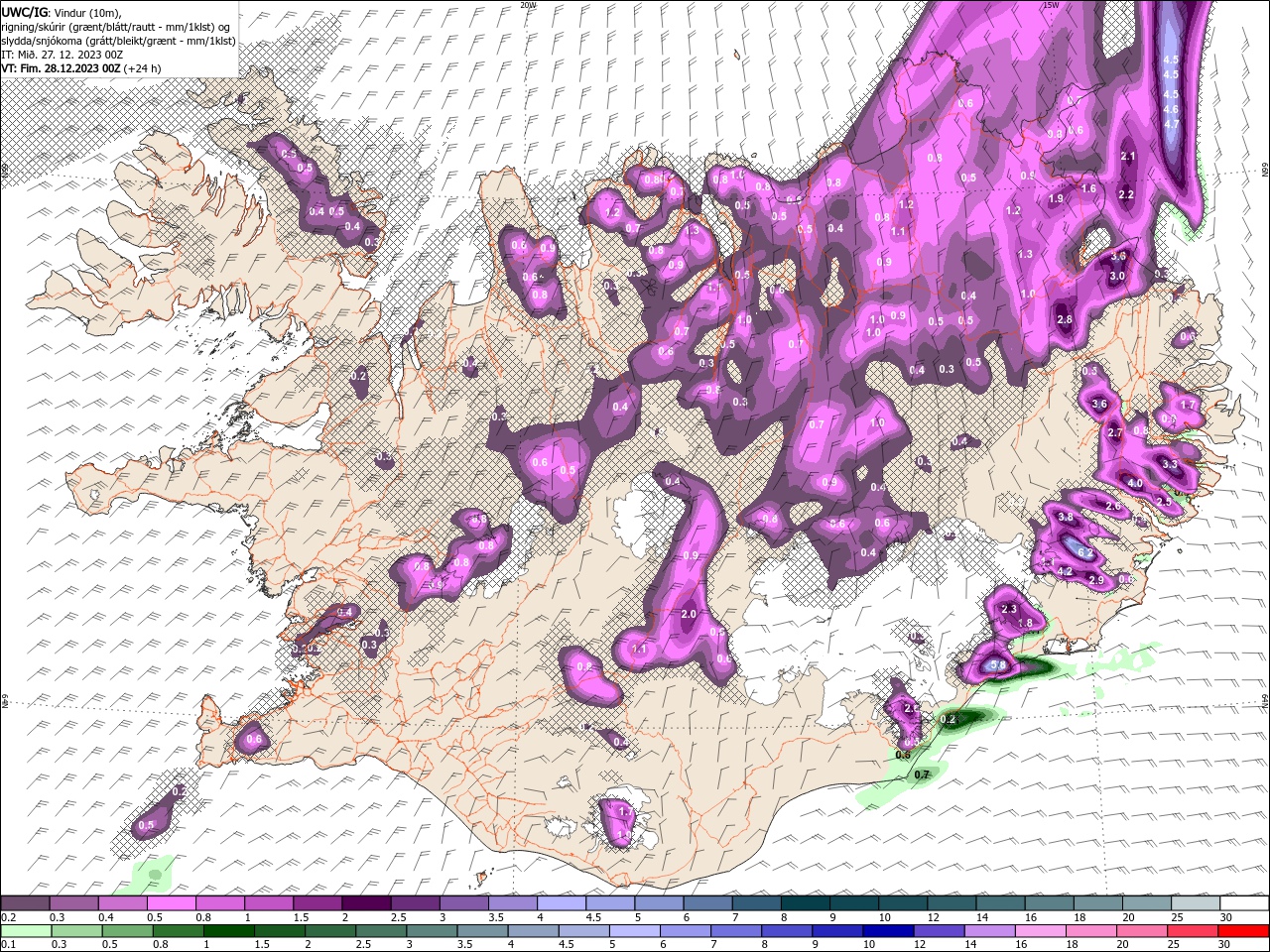Click the 4.7 value in the northeast offshore band
Screen dimensions: 1270x952
coord(1171,124)
